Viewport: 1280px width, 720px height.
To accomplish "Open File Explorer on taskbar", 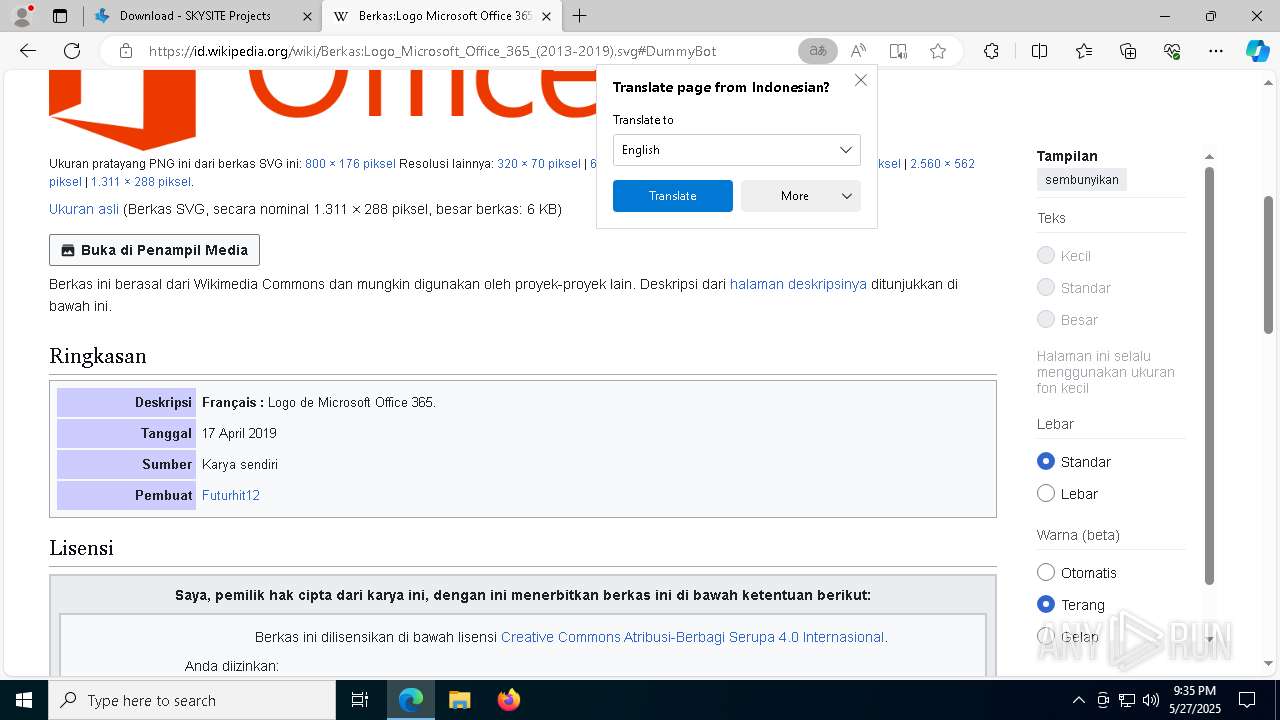I will (459, 700).
